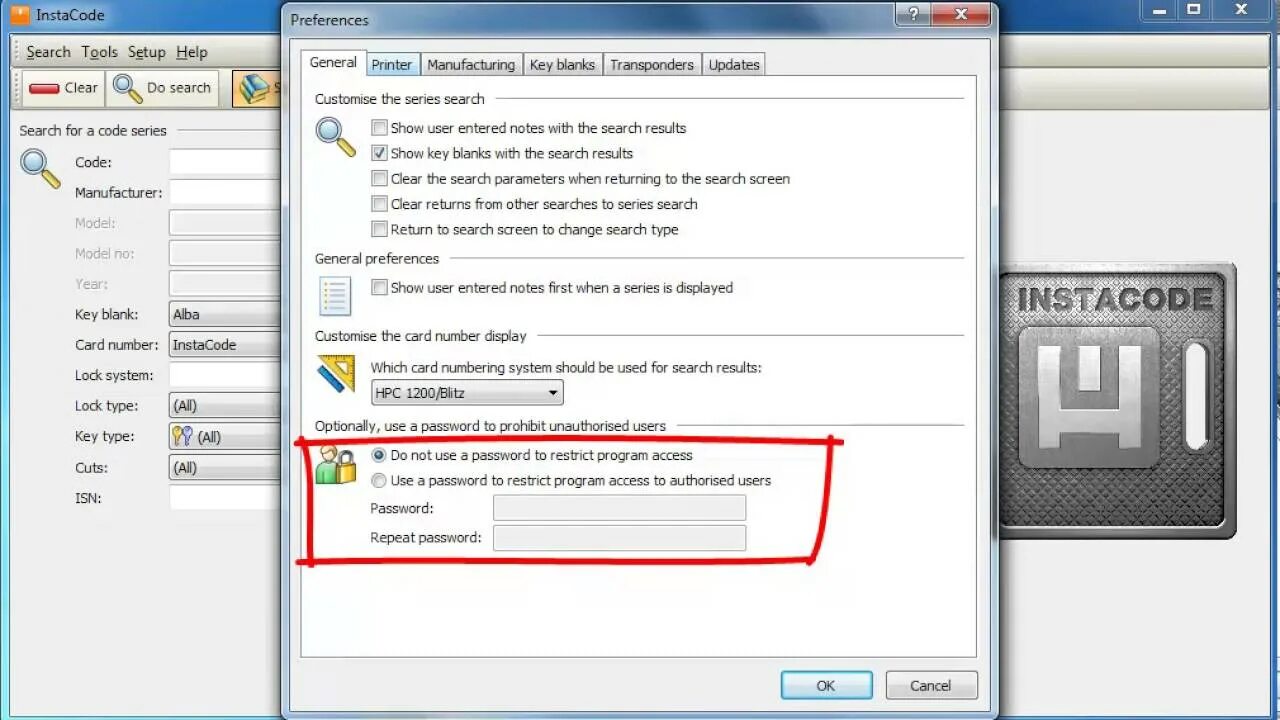Open the Key type dropdown showing (All)
Image resolution: width=1280 pixels, height=720 pixels.
pyautogui.click(x=225, y=437)
